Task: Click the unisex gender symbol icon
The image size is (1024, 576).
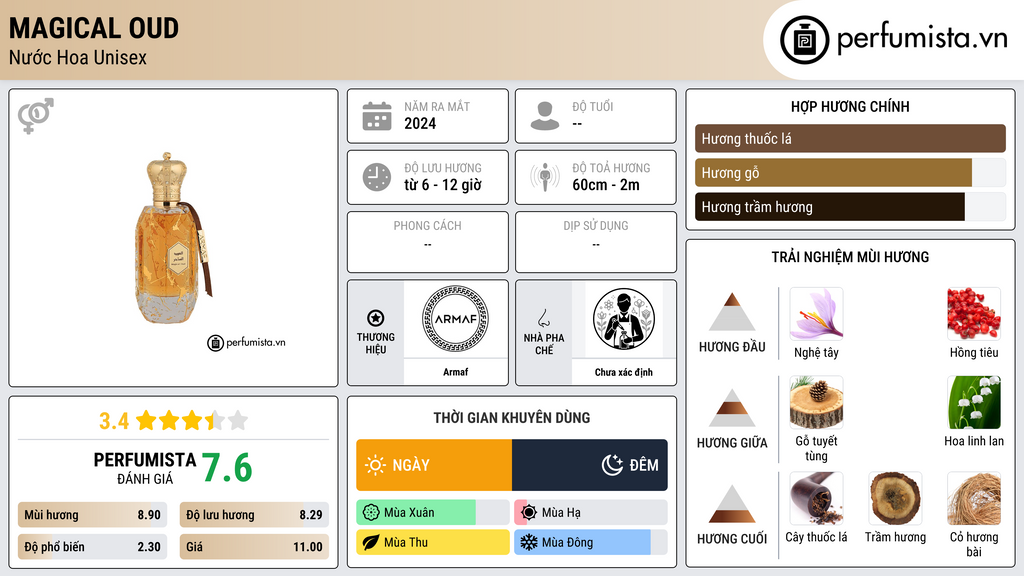Action: pos(36,116)
